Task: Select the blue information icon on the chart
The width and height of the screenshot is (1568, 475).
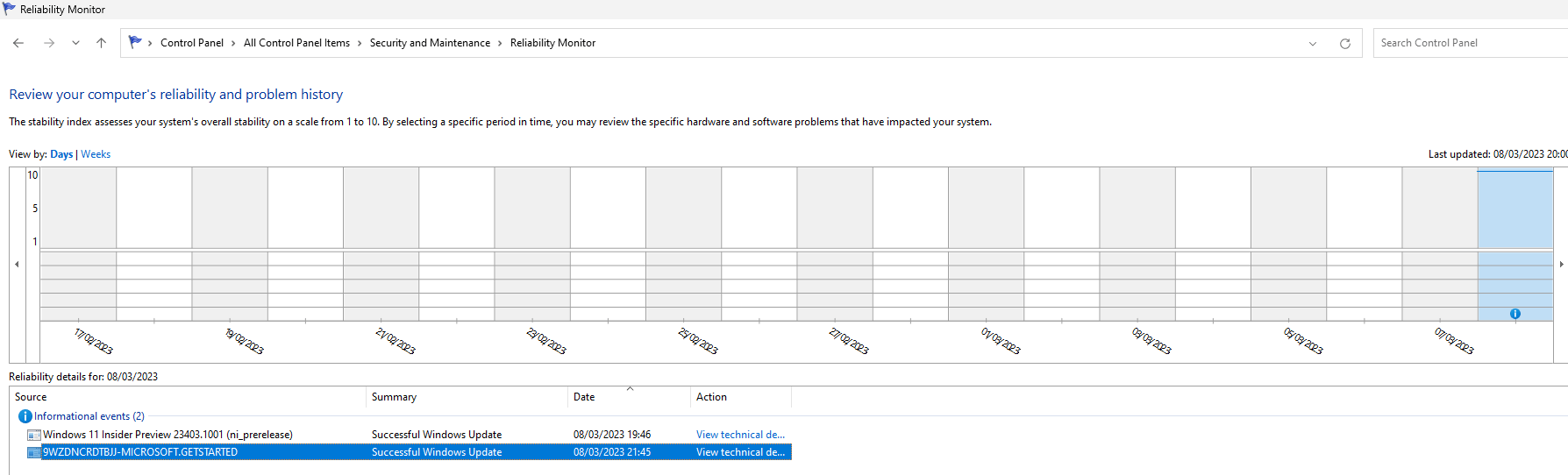Action: pyautogui.click(x=1515, y=314)
